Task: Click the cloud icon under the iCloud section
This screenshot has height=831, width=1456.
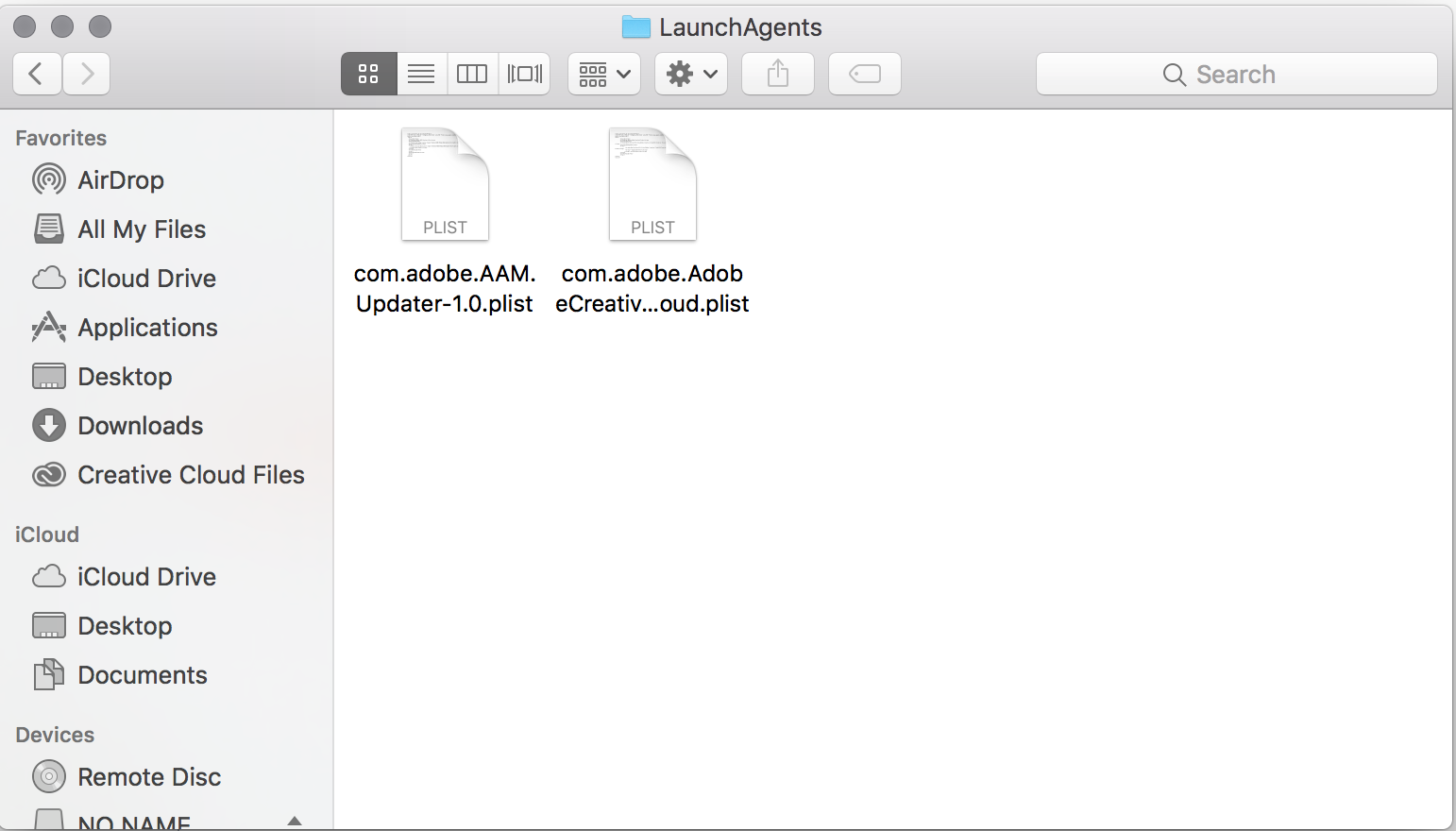Action: [x=49, y=576]
